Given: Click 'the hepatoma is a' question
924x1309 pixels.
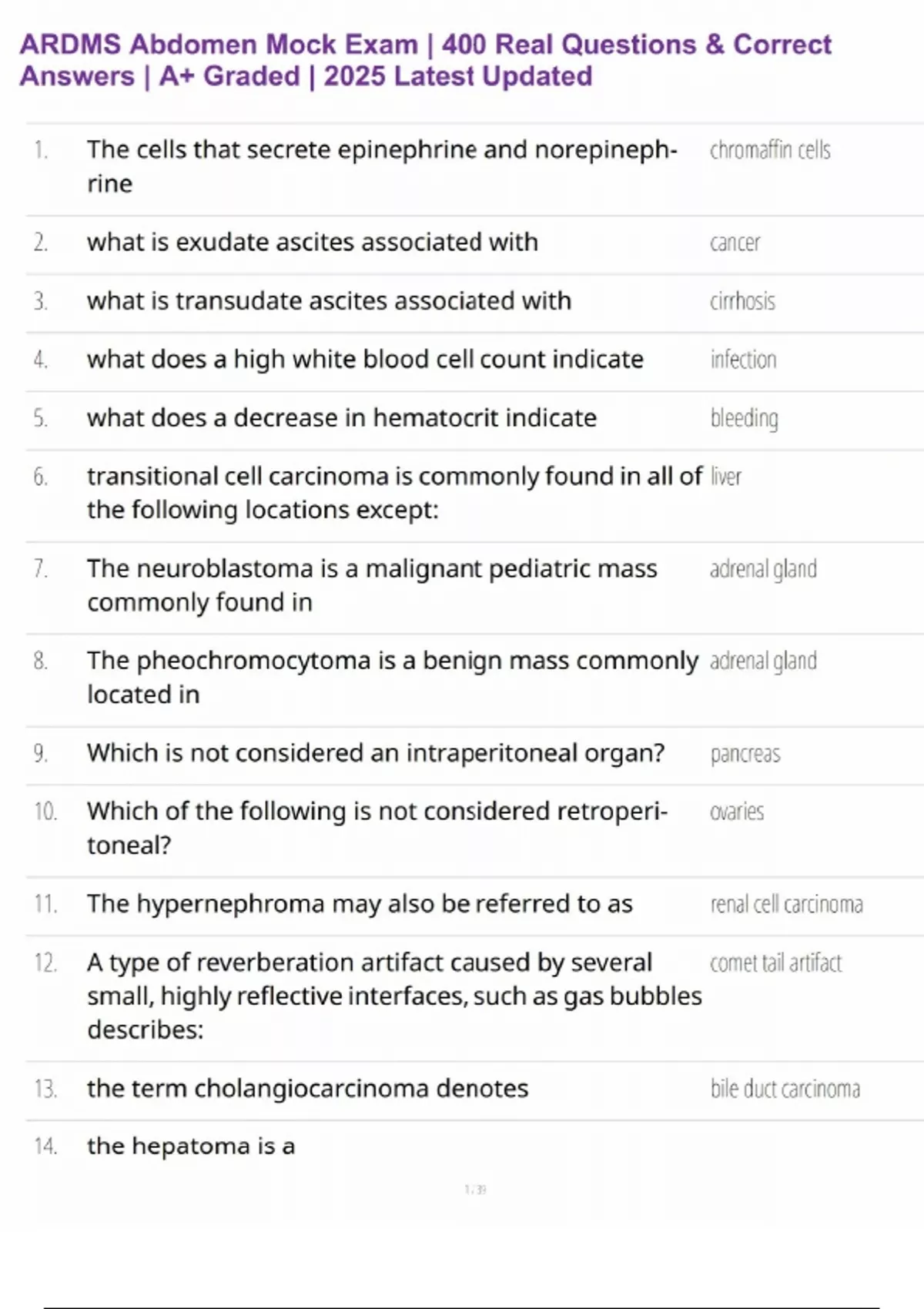Looking at the screenshot, I should [x=190, y=1147].
